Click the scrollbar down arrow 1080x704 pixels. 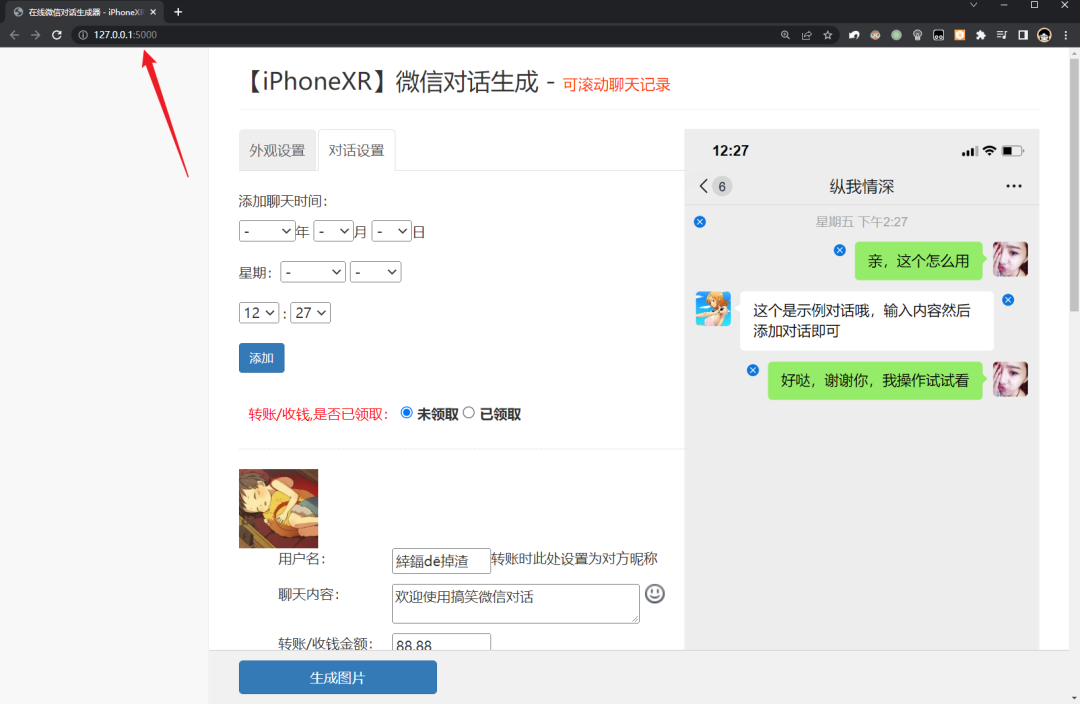coord(1074,698)
